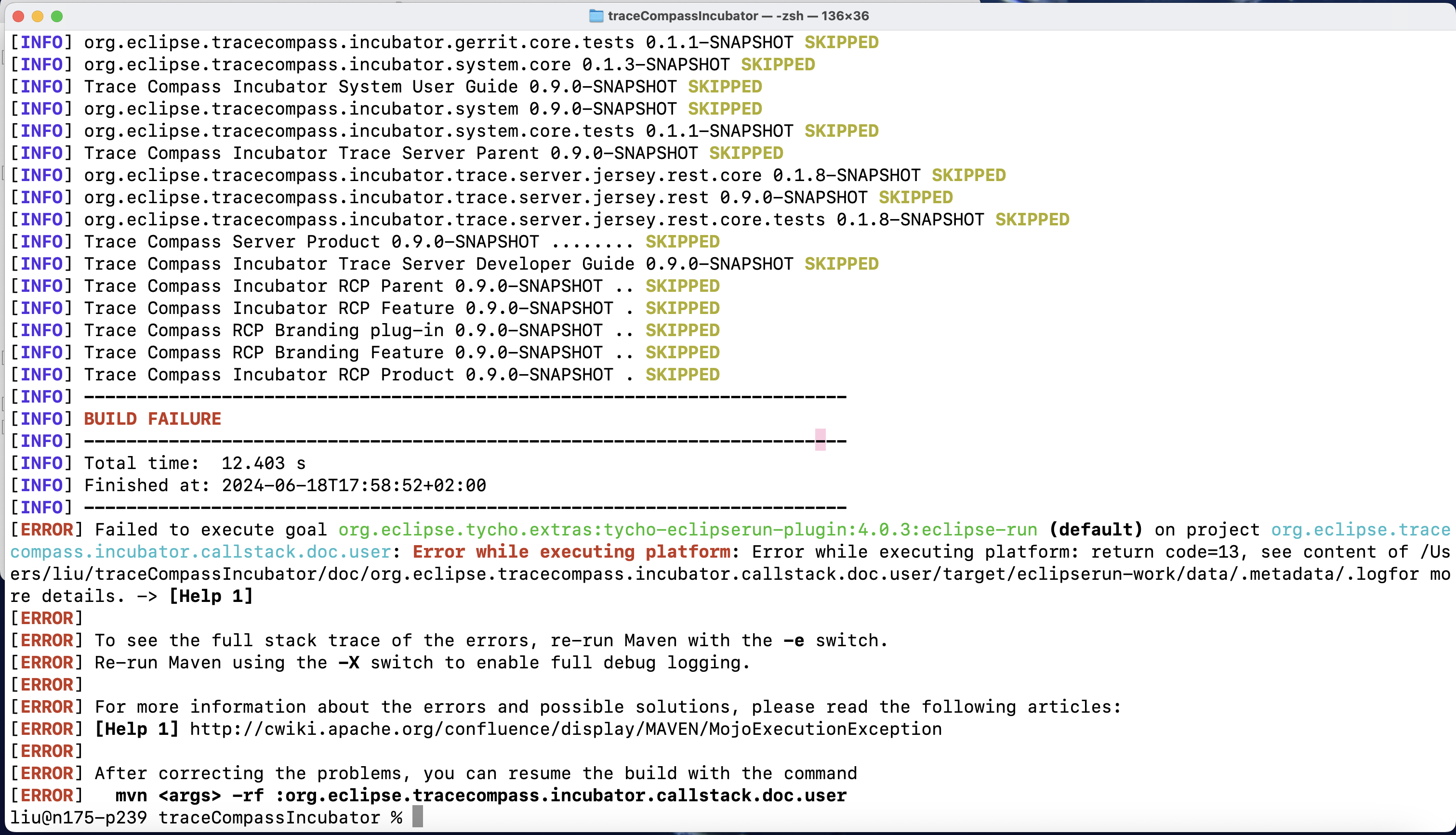Click the jersey.rest 0.9.0-SNAPSHOT line
Viewport: 1456px width, 835px height.
tap(482, 197)
